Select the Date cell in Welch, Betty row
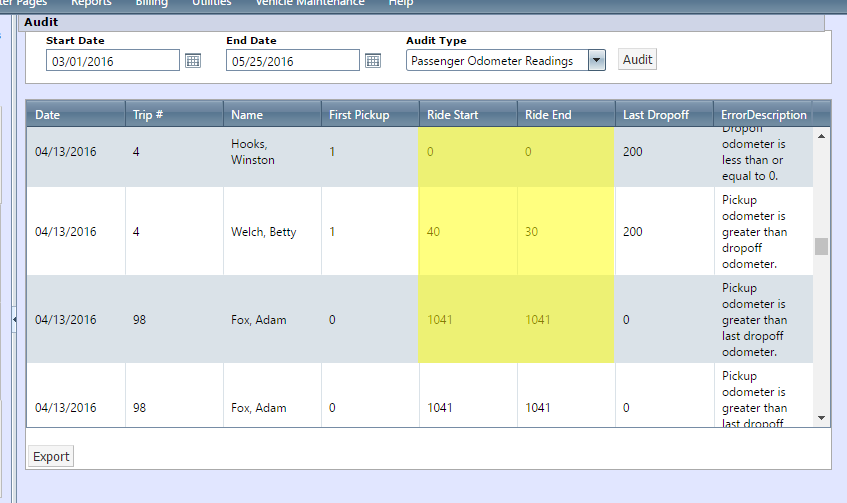 [76, 231]
